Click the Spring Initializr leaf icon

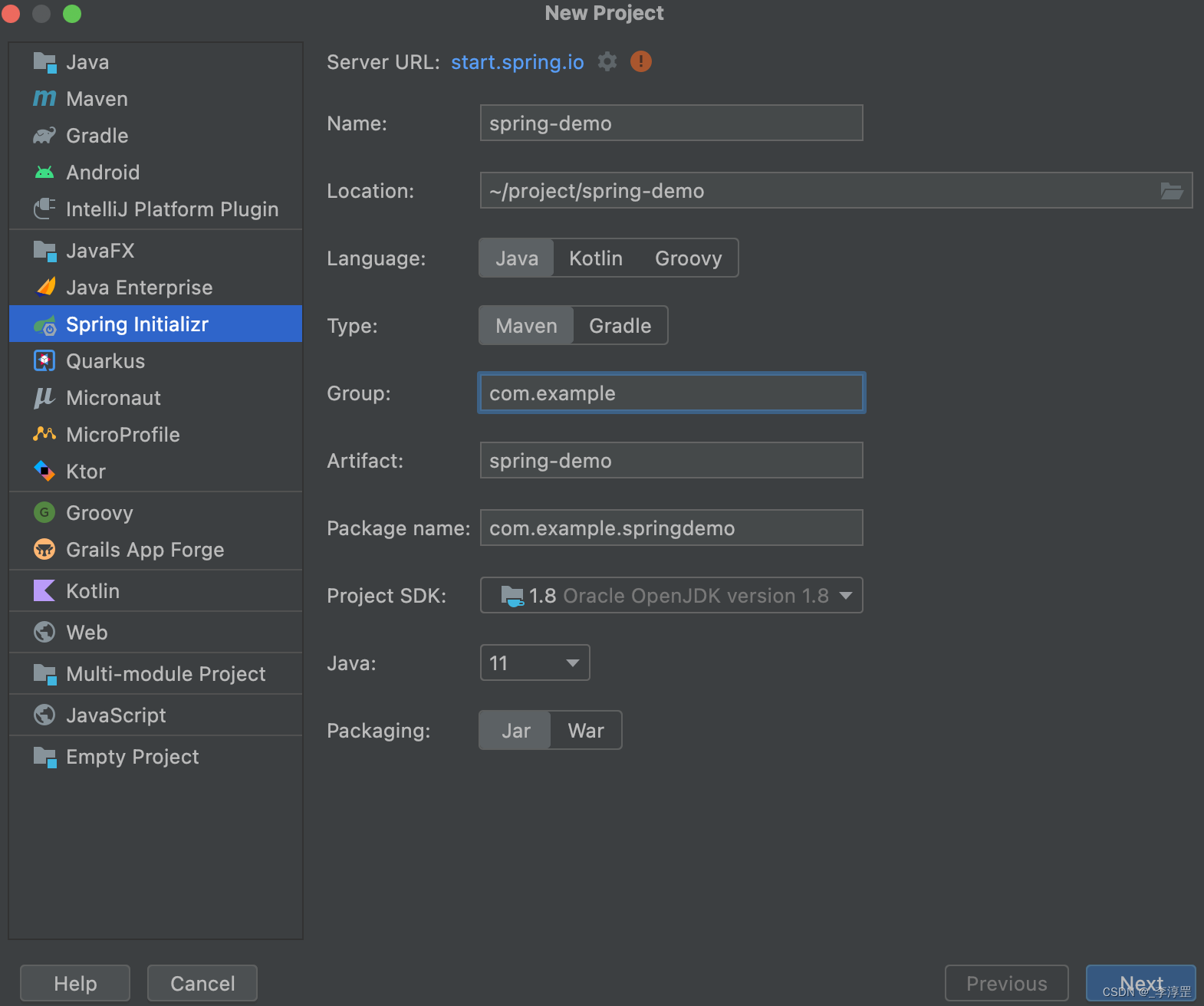click(45, 324)
